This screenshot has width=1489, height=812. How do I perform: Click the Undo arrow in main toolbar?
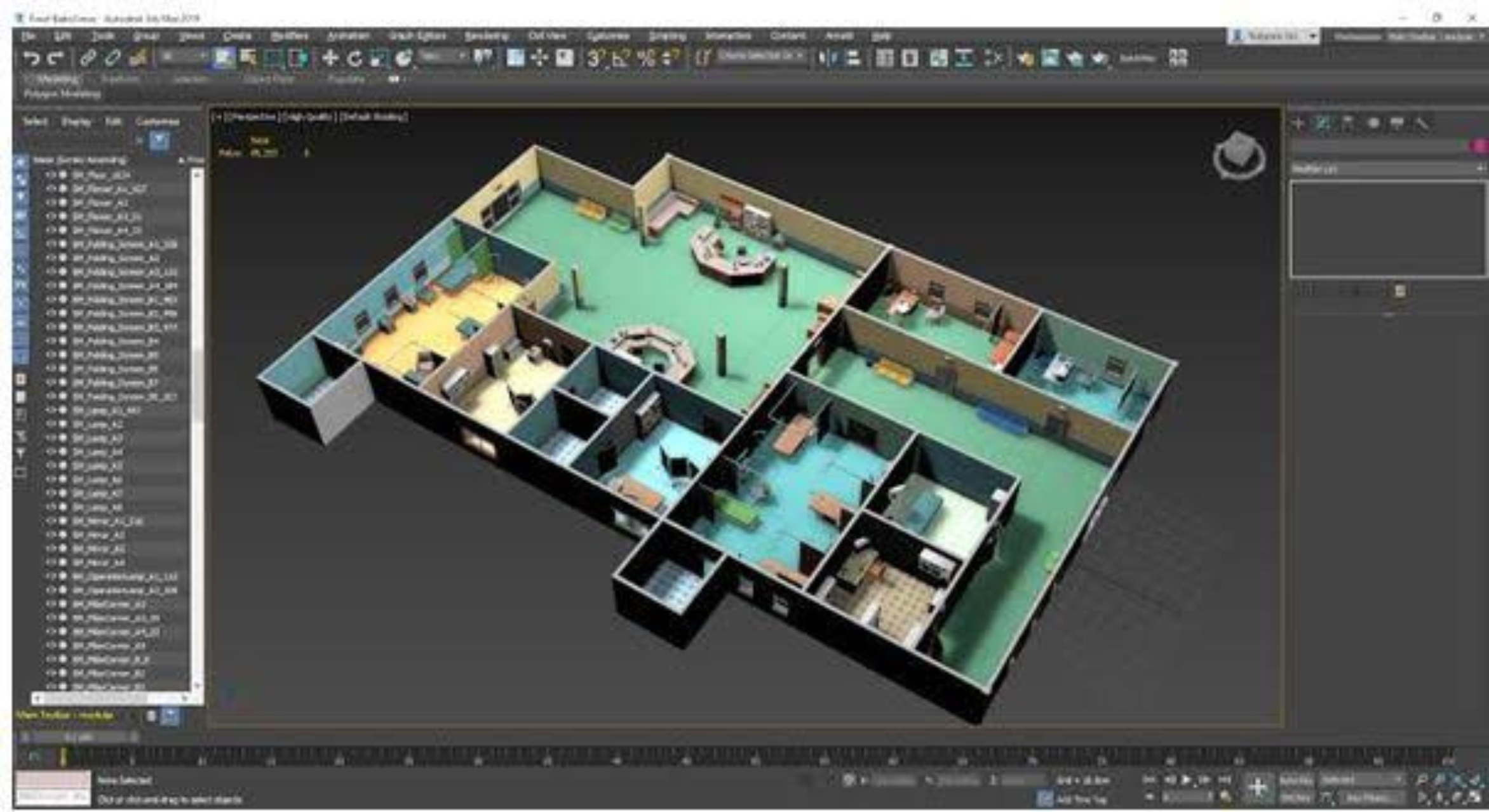(x=30, y=59)
